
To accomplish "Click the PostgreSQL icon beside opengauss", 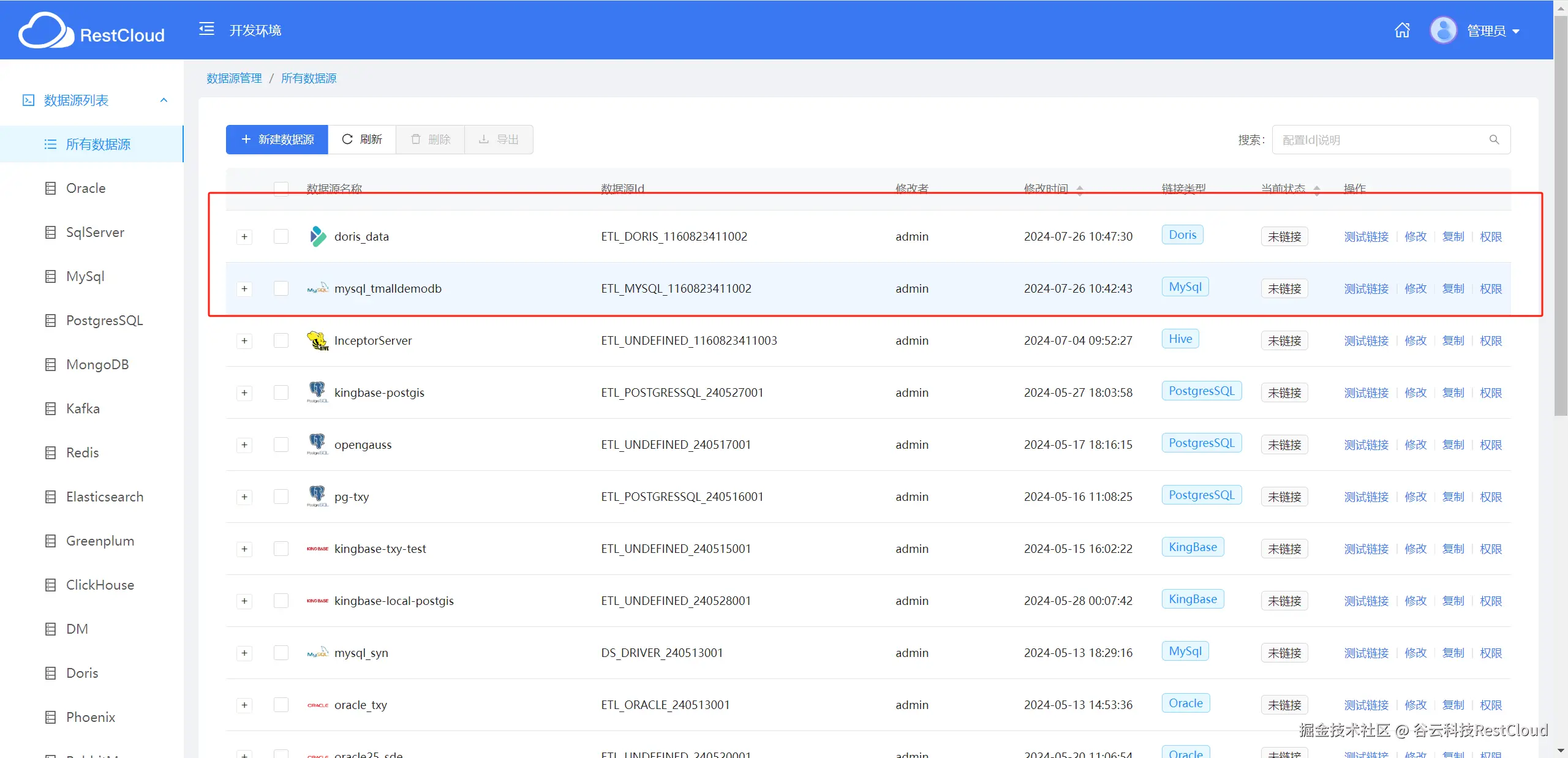I will pyautogui.click(x=317, y=444).
